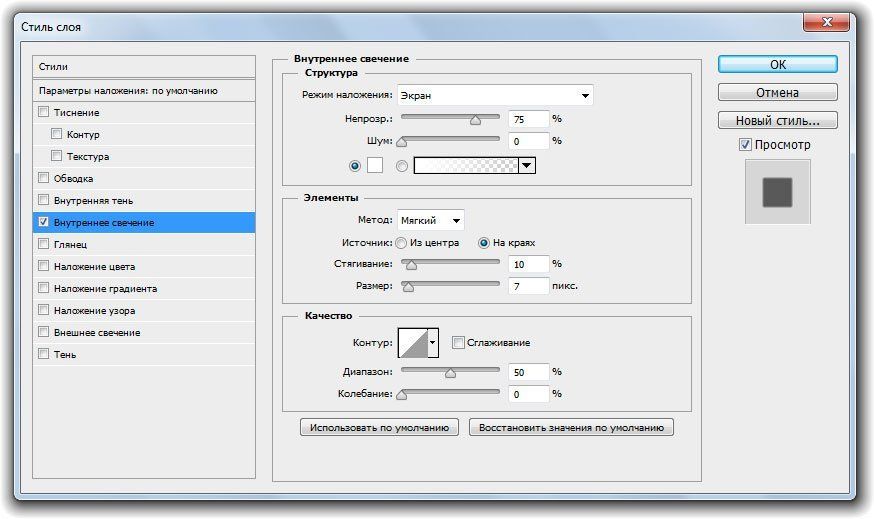Choose Из центра source radio button
Screen dimensions: 874x519
coord(401,242)
